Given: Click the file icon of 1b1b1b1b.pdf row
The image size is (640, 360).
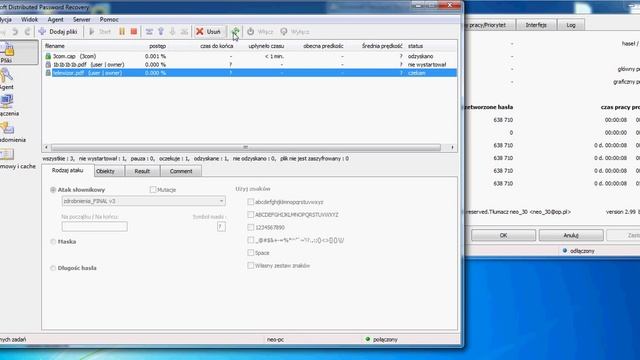Looking at the screenshot, I should (x=48, y=64).
